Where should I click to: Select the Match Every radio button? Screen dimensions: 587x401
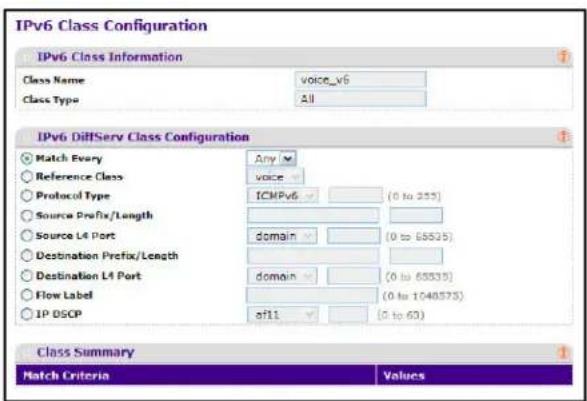tap(27, 158)
